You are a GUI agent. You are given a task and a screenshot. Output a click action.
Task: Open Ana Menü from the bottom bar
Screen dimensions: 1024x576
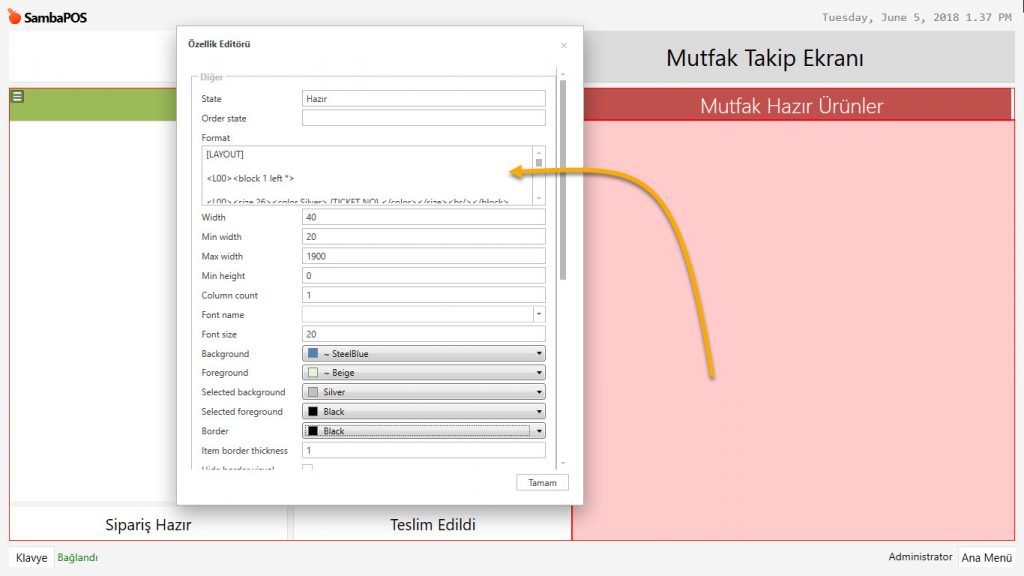(985, 558)
